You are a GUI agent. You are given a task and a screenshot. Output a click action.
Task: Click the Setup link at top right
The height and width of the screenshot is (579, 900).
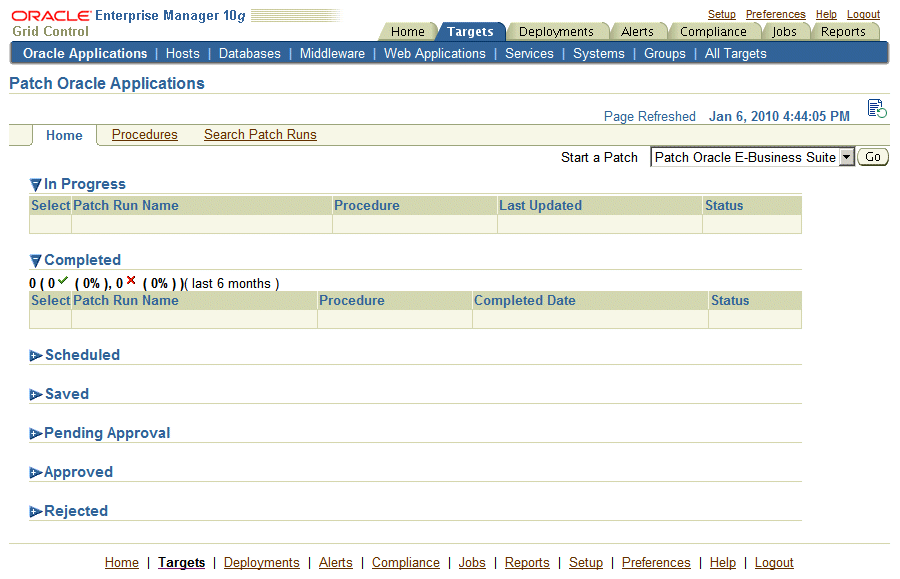click(721, 14)
